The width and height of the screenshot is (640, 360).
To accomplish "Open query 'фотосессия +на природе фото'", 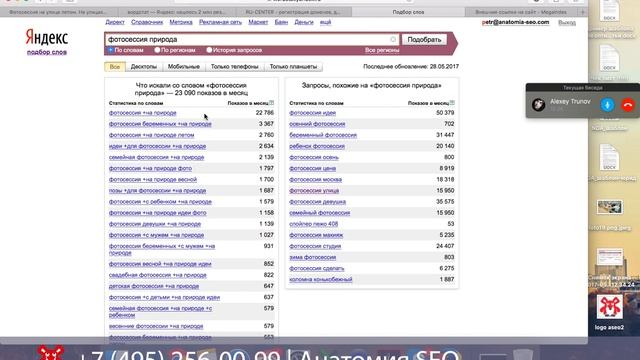I will pyautogui.click(x=150, y=168).
